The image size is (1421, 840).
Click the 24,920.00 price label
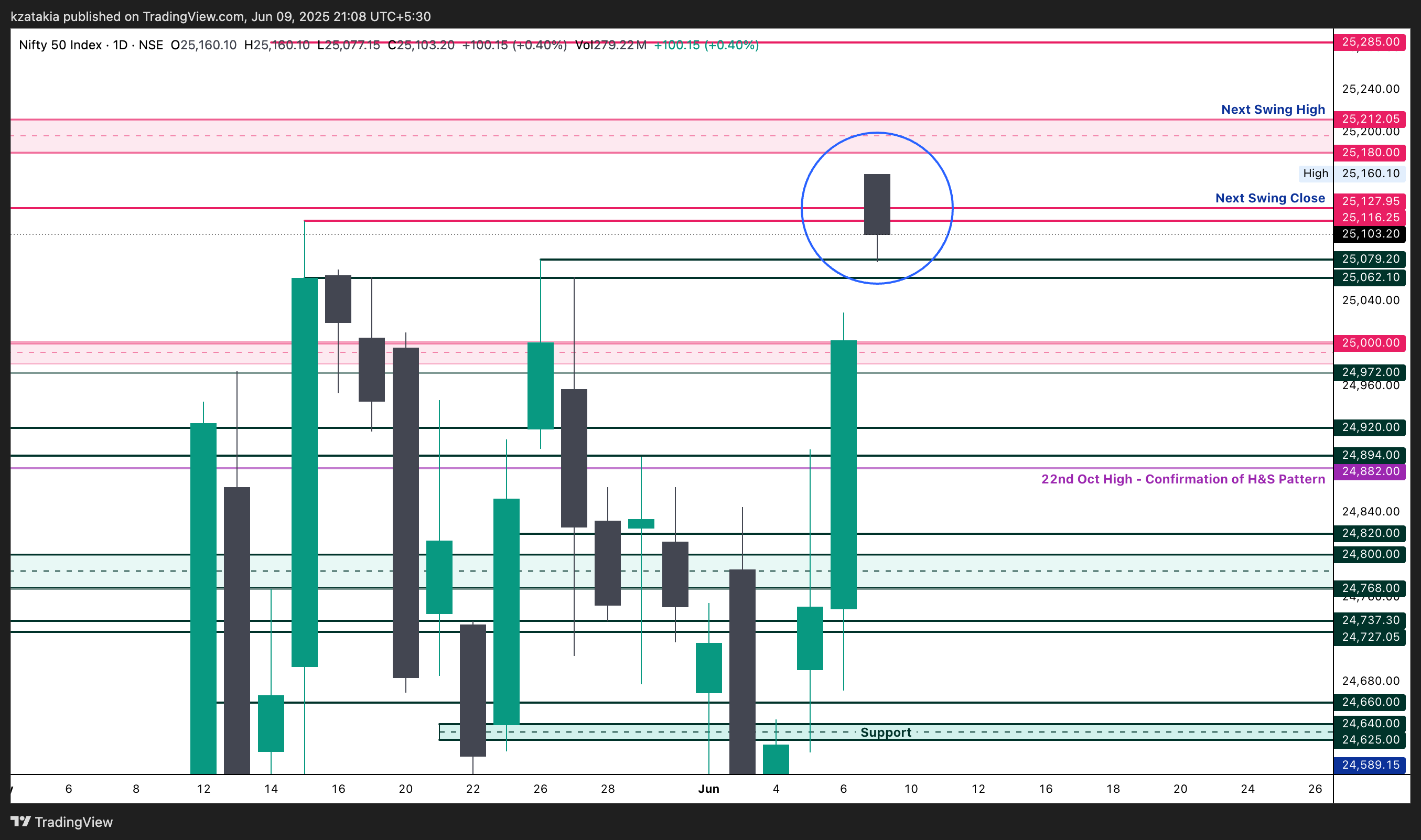tap(1370, 427)
